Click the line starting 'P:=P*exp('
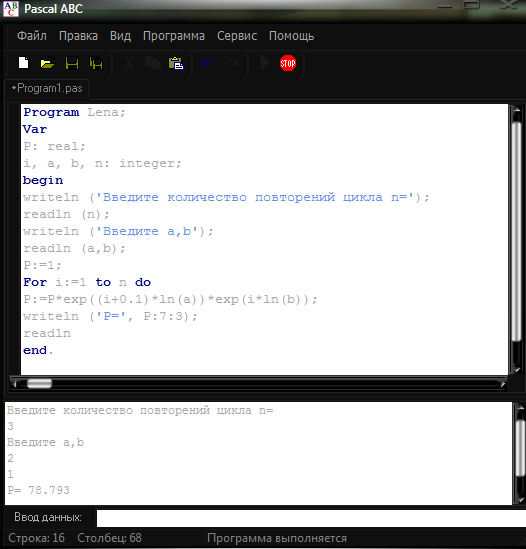 click(170, 299)
